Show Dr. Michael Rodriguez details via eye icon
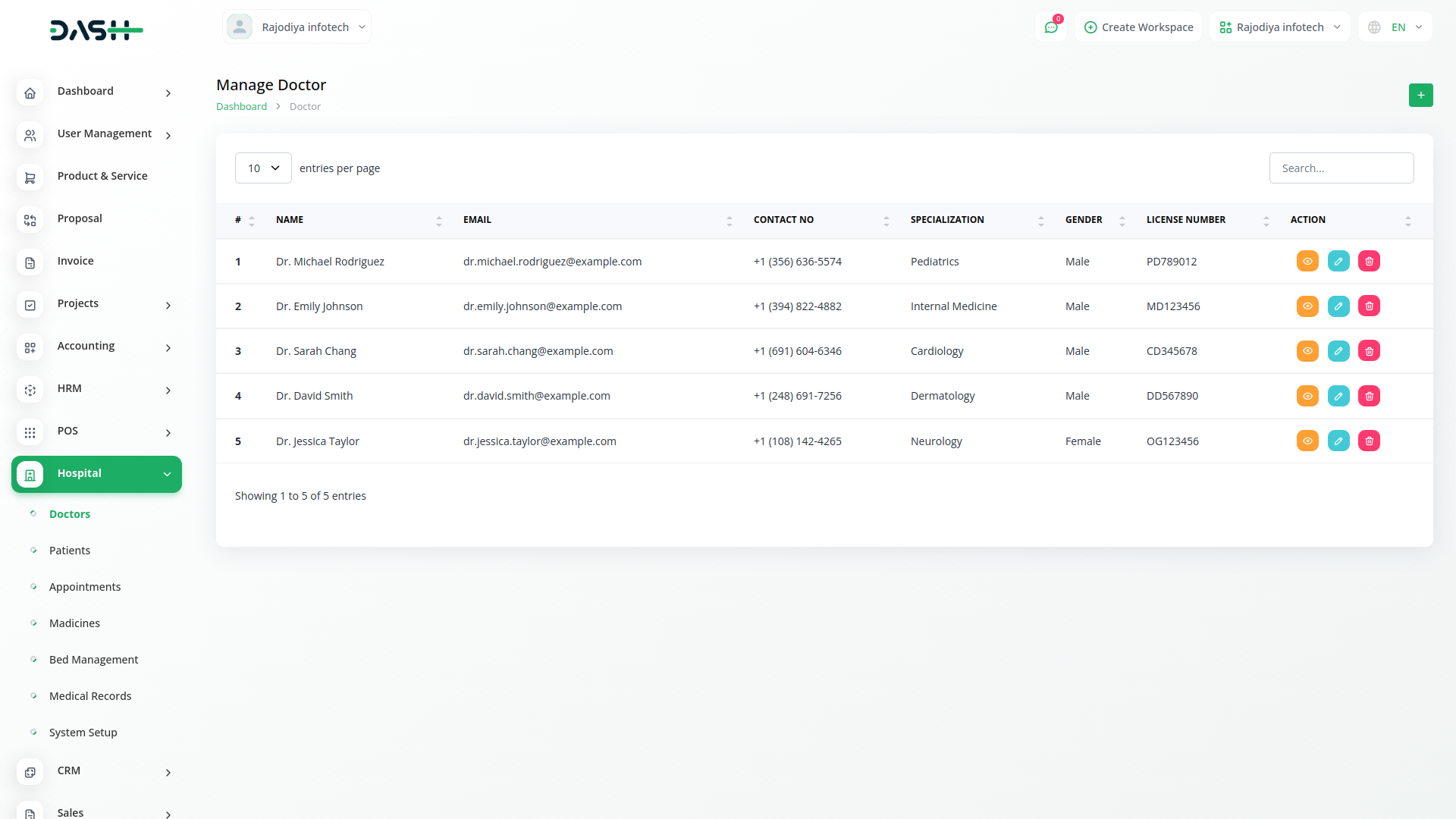 tap(1307, 262)
